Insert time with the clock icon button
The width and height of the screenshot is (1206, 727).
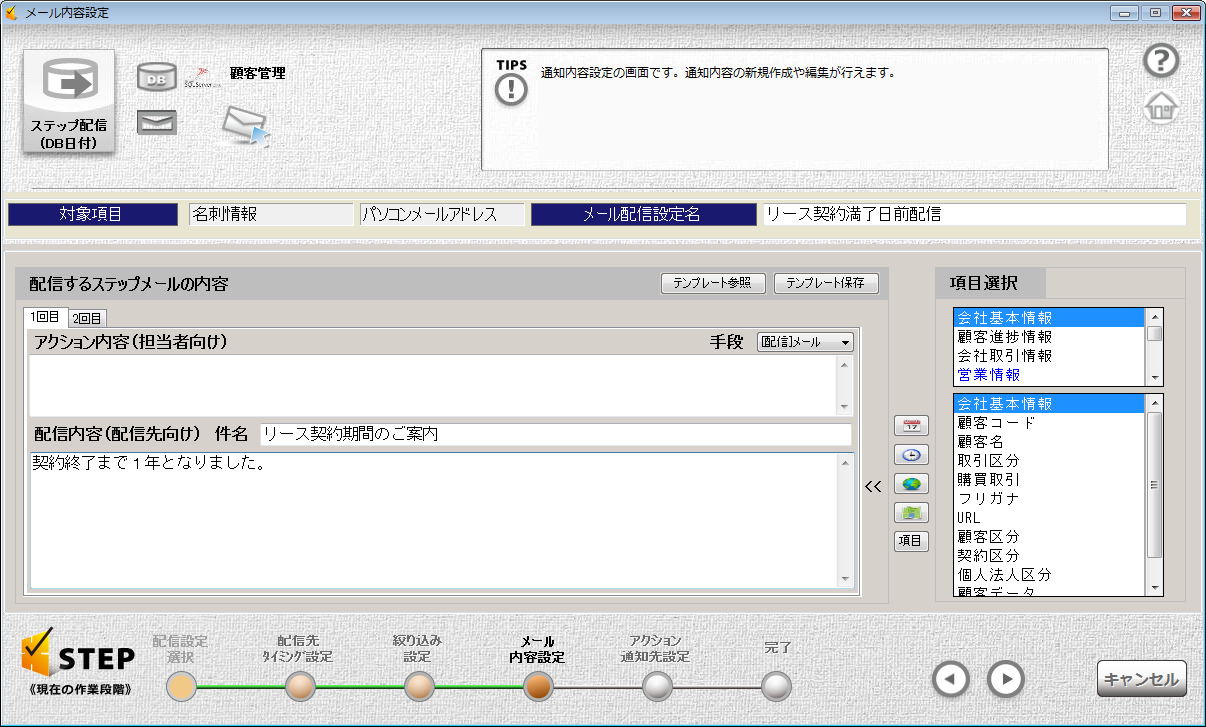click(x=911, y=455)
